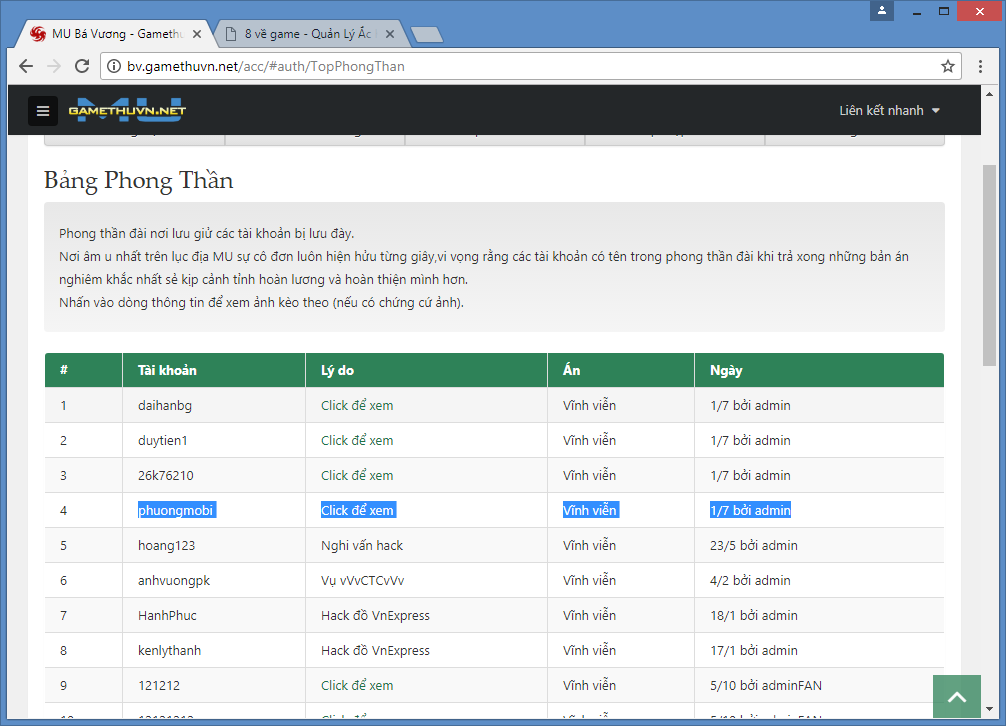1006x726 pixels.
Task: Open the hamburger sidebar menu
Action: (42, 111)
